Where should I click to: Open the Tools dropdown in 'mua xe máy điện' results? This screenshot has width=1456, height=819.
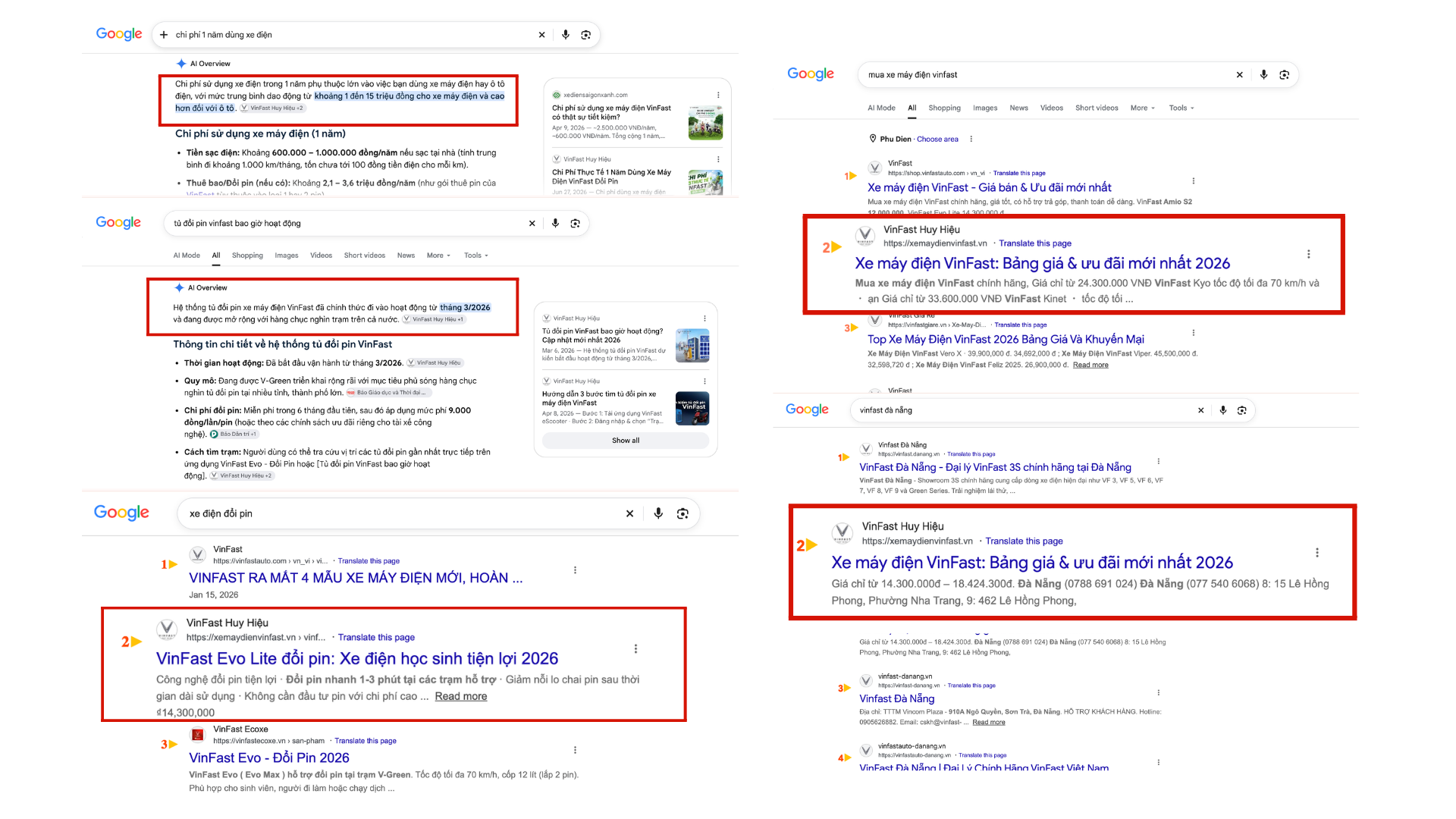pos(1181,108)
